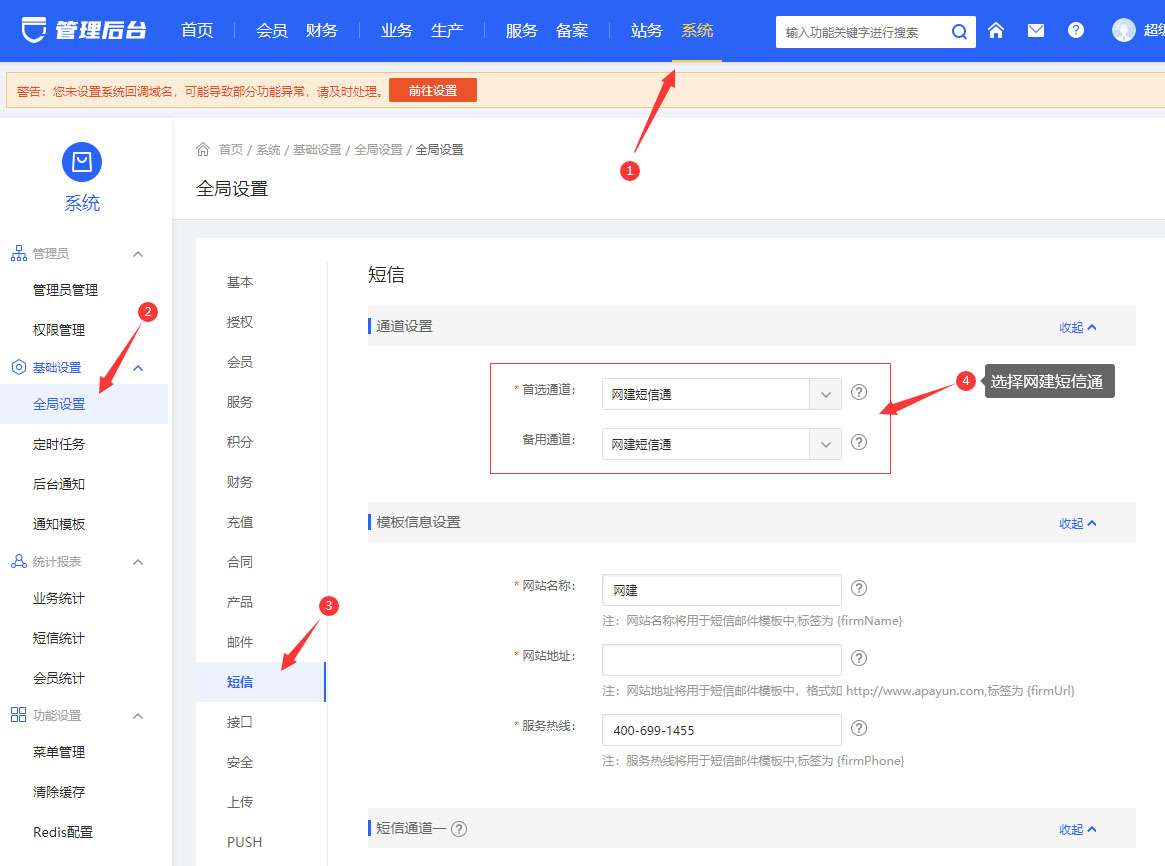1165x866 pixels.
Task: Open the 备用通道 dropdown
Action: 721,444
